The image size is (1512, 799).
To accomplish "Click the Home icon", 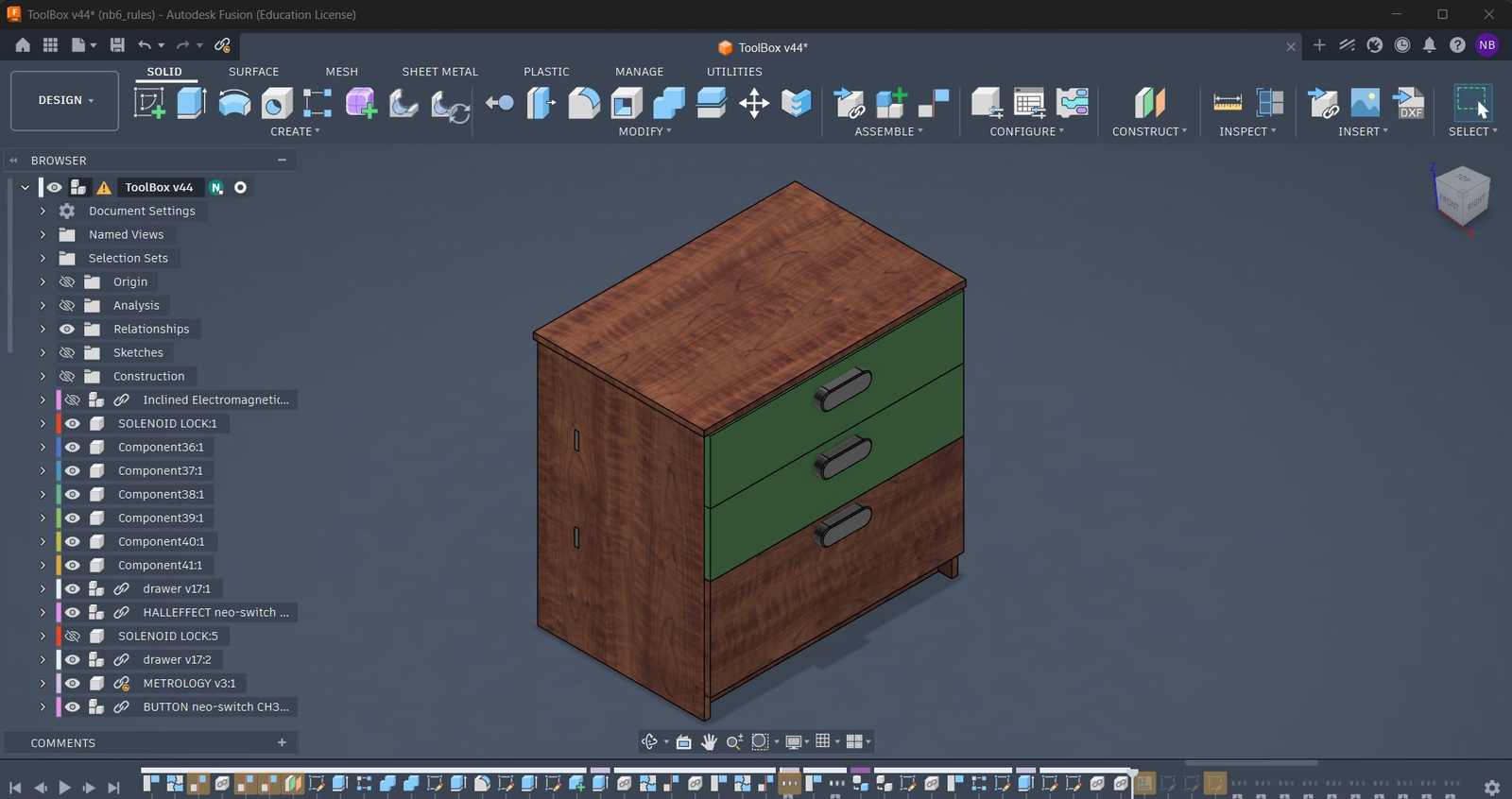I will (23, 45).
